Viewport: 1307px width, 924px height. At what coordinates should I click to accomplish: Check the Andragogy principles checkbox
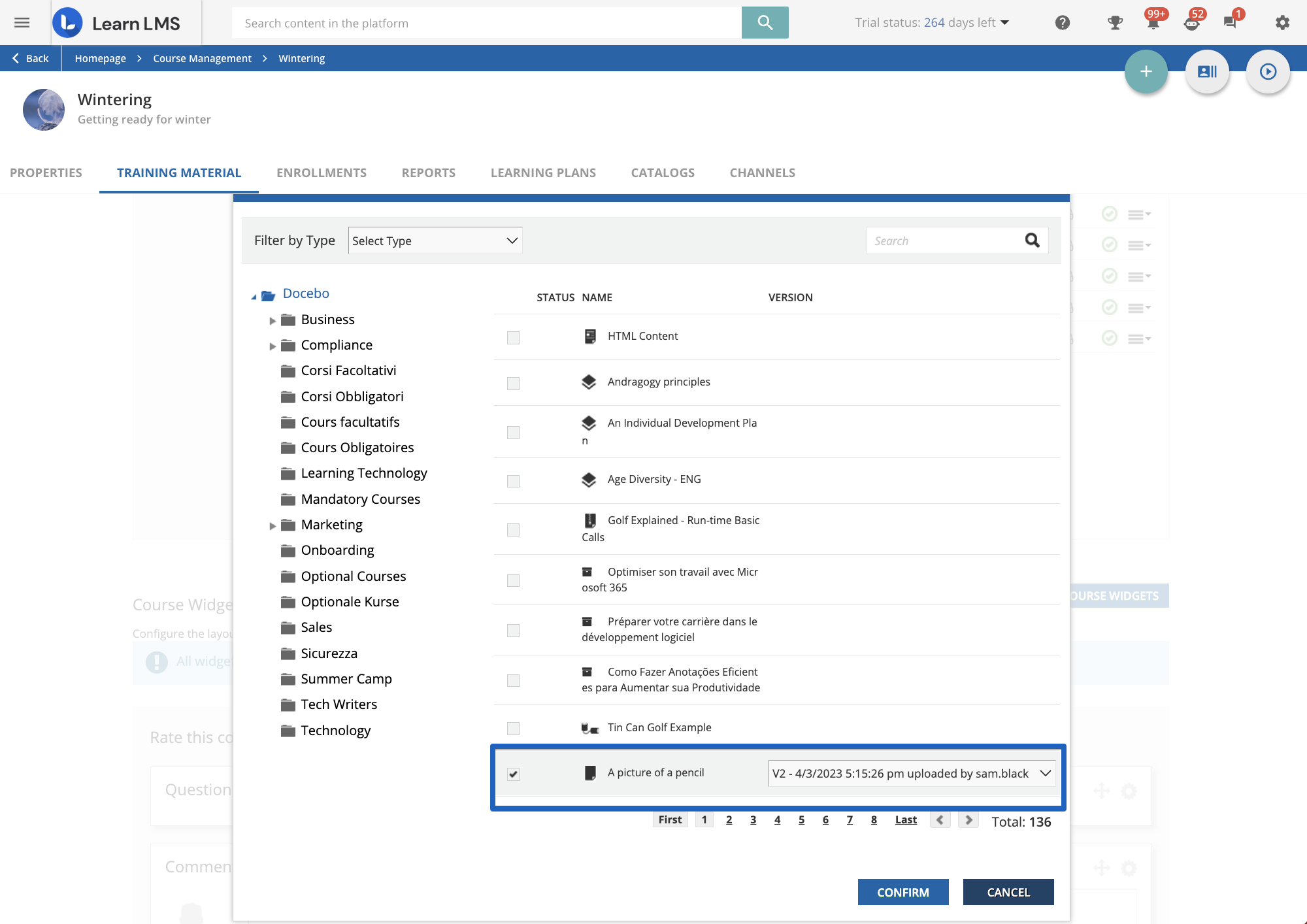(513, 384)
